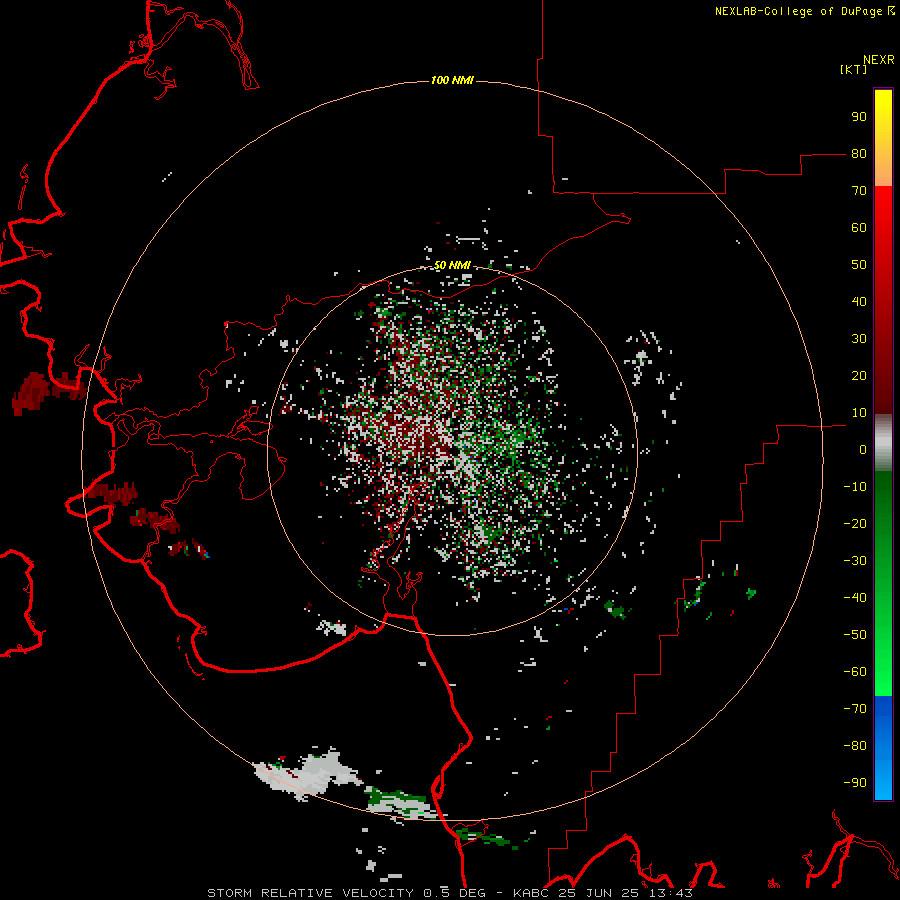Click the 60 value on velocity scale

pos(859,228)
